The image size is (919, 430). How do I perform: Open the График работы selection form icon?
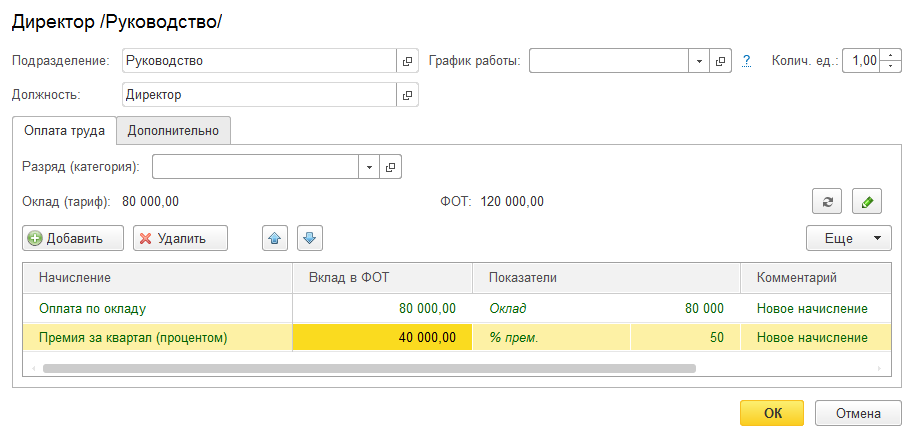click(722, 61)
